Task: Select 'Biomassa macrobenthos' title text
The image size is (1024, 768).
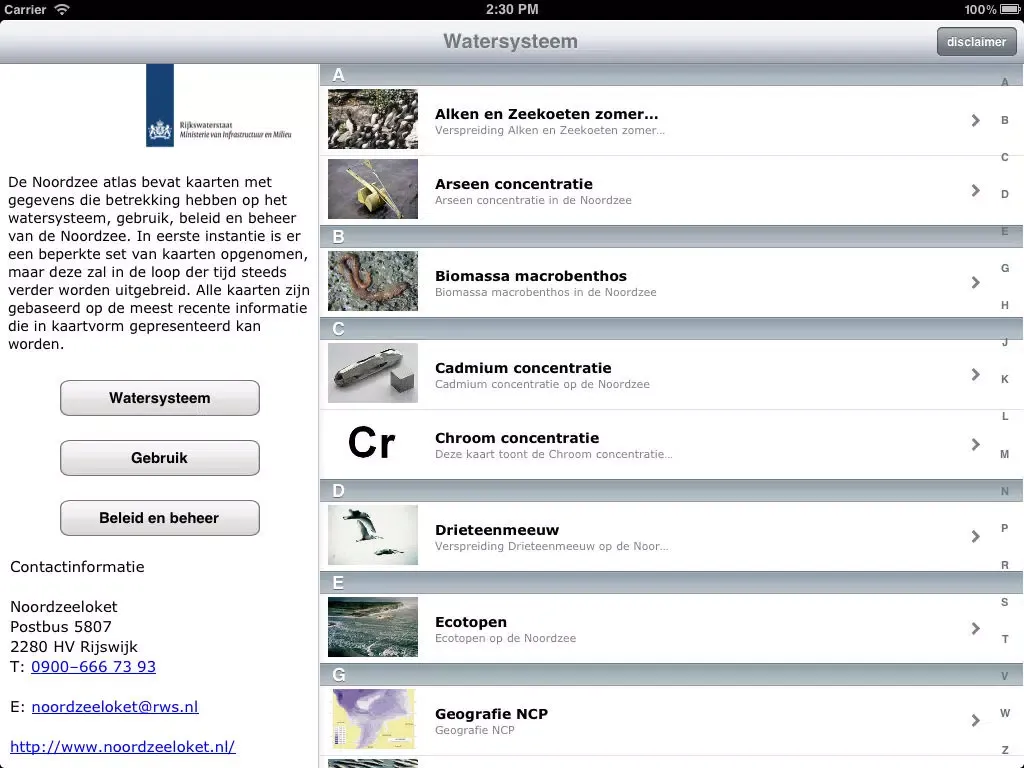Action: [531, 276]
